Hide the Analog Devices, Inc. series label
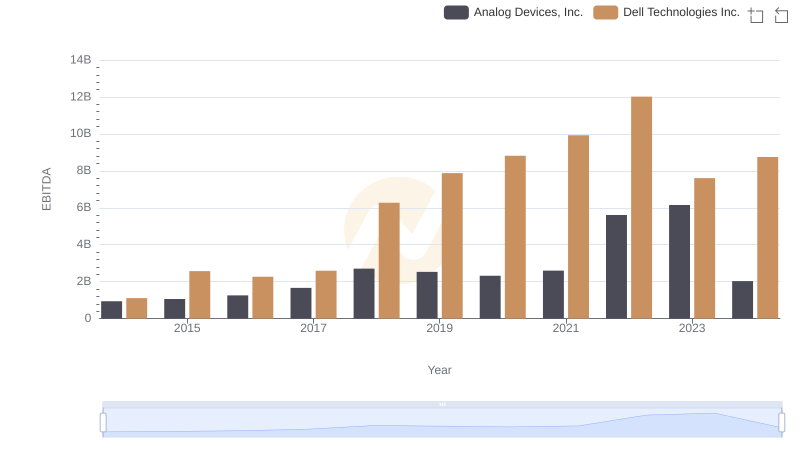 (528, 12)
